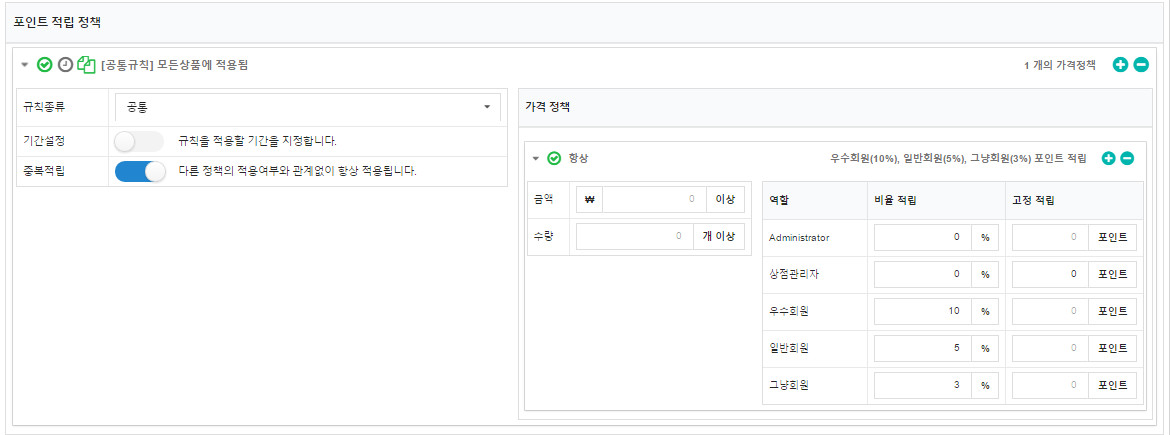Click the clock icon beside common rule title

coord(66,65)
